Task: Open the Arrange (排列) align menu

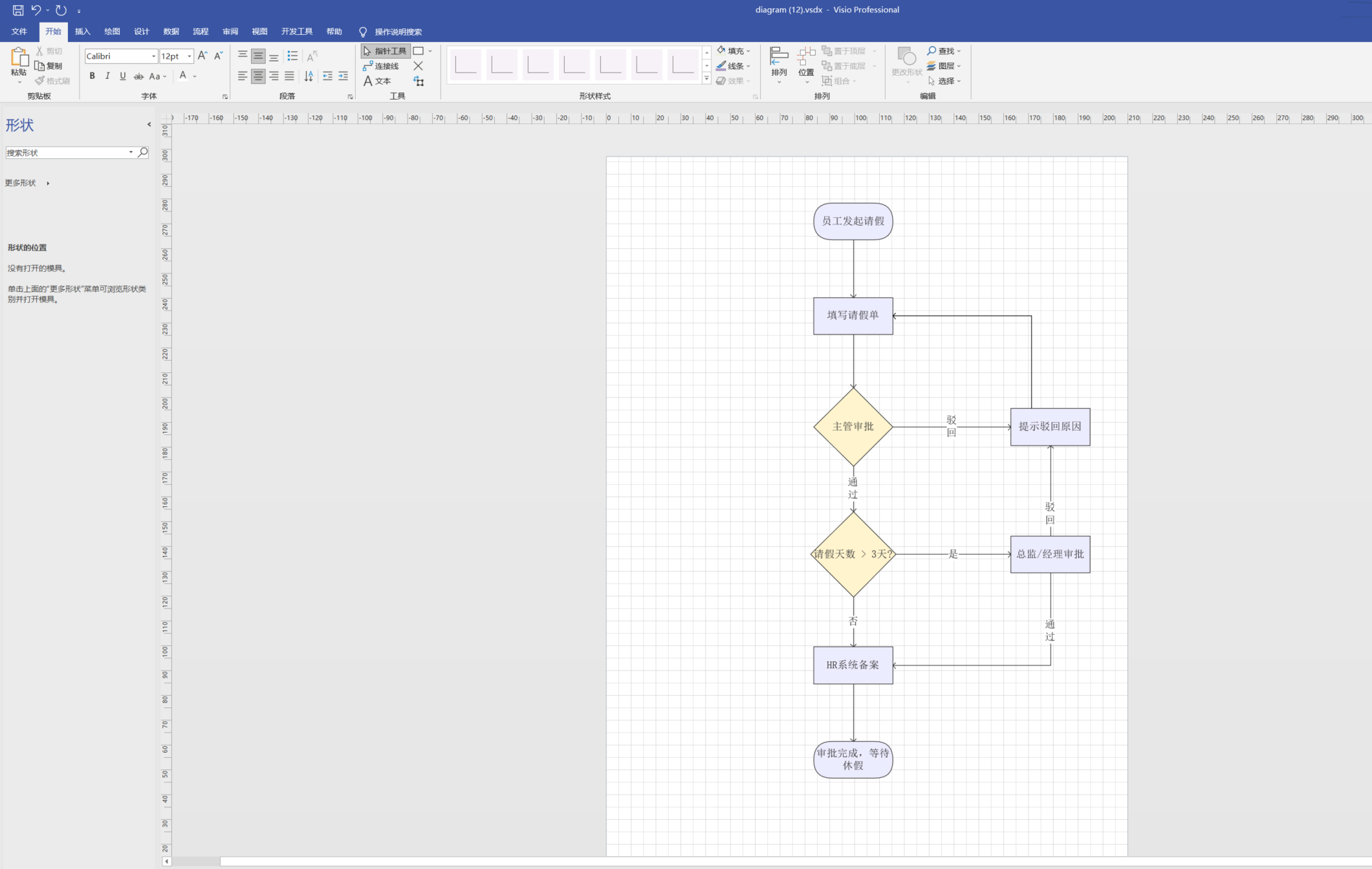Action: (x=779, y=65)
